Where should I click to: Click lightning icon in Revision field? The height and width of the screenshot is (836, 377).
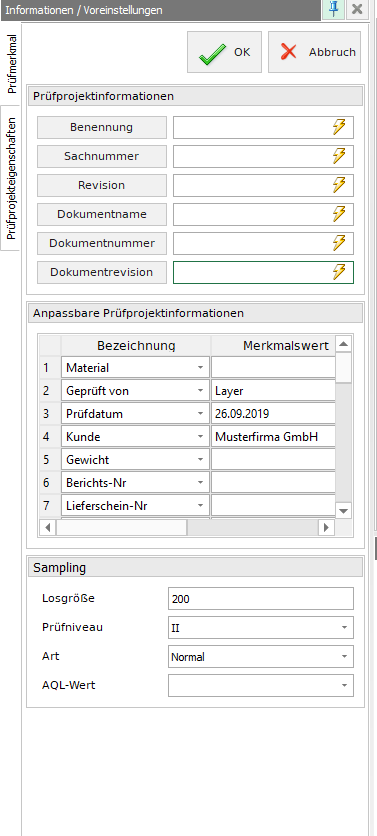point(339,185)
